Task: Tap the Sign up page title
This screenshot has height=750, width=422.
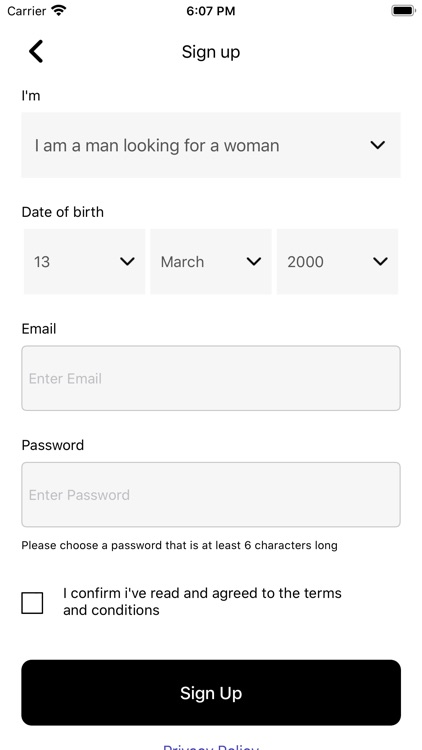Action: [x=211, y=52]
